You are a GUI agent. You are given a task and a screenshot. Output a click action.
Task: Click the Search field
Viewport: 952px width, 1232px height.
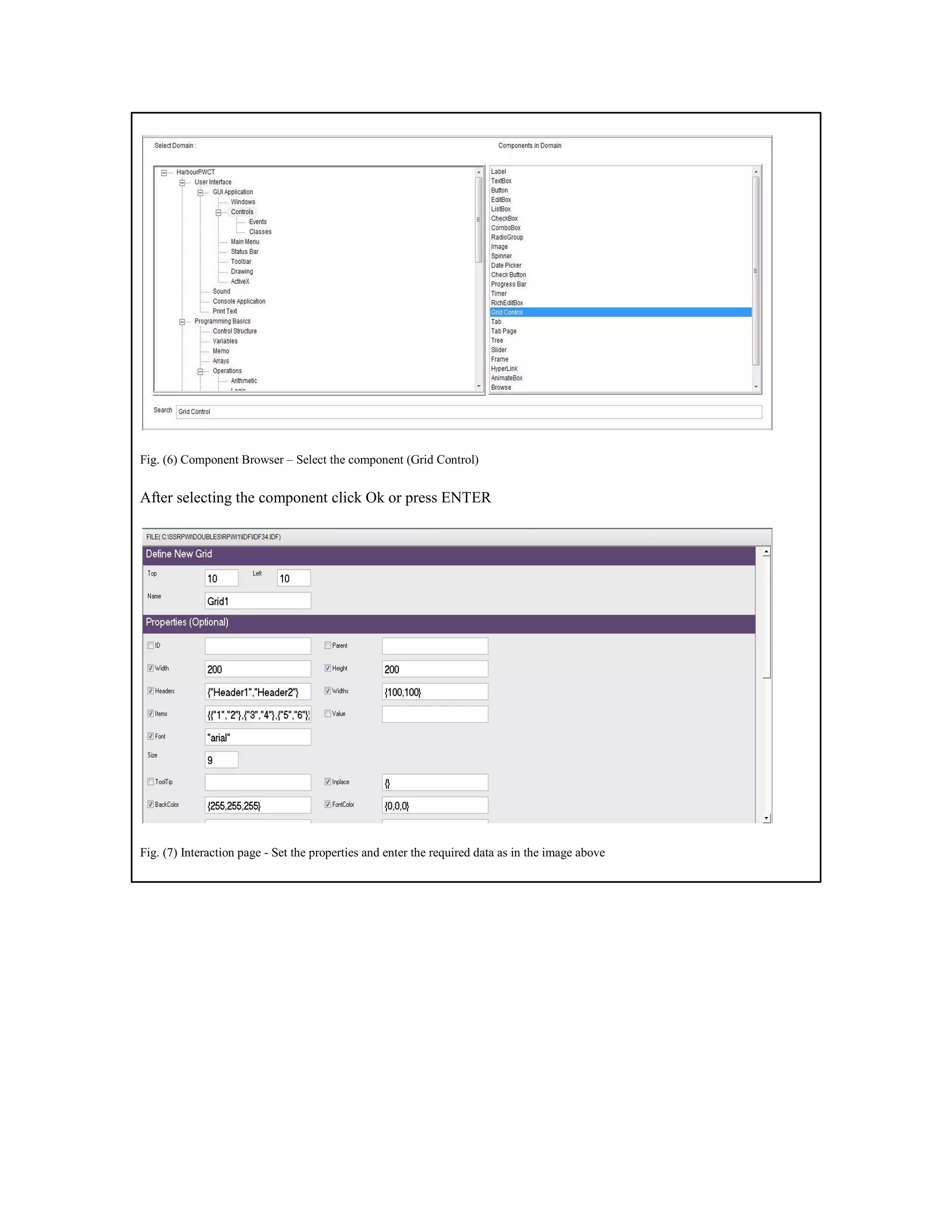coord(469,412)
